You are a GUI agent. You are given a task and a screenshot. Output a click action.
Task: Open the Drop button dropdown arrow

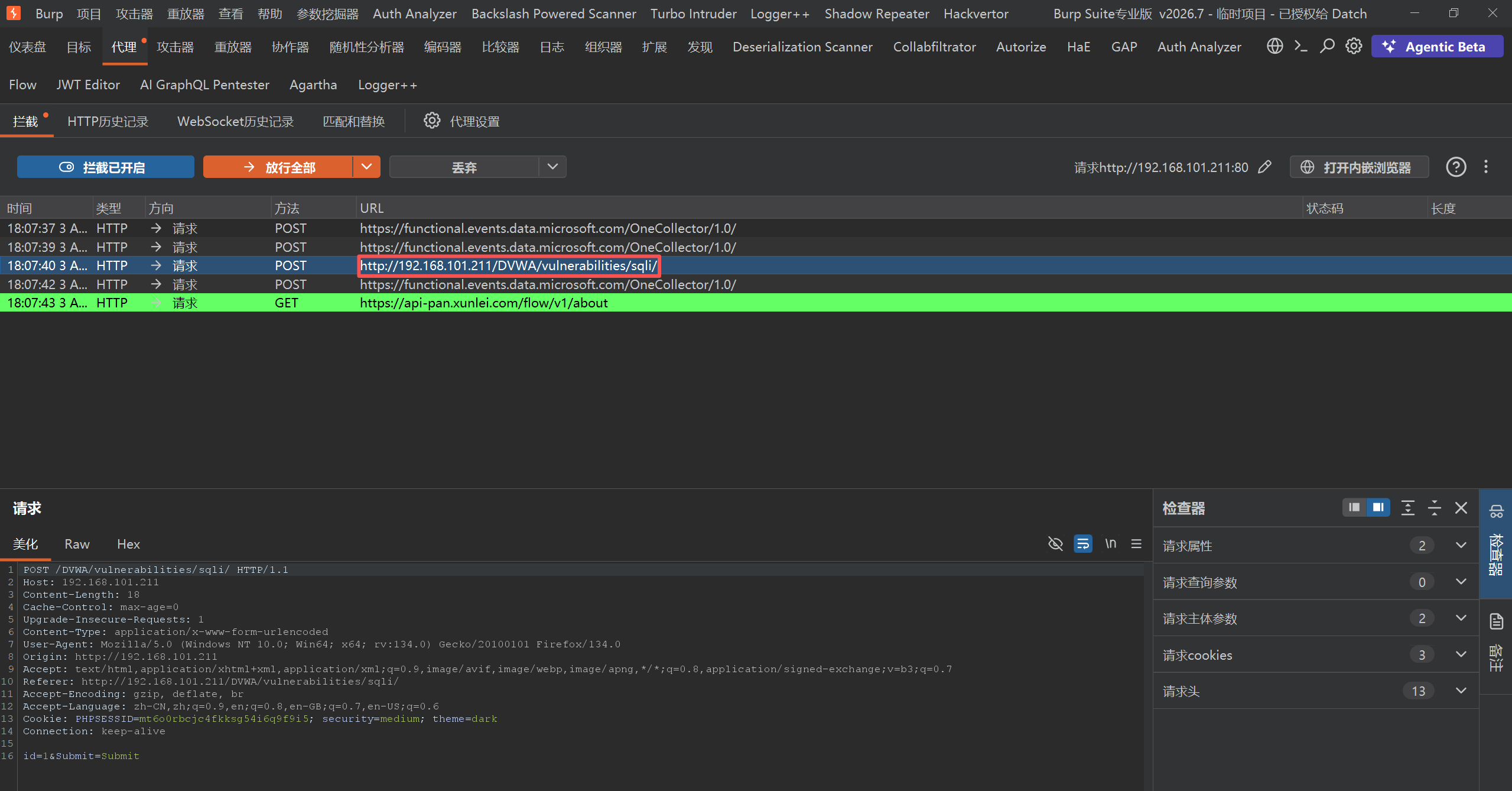point(552,167)
